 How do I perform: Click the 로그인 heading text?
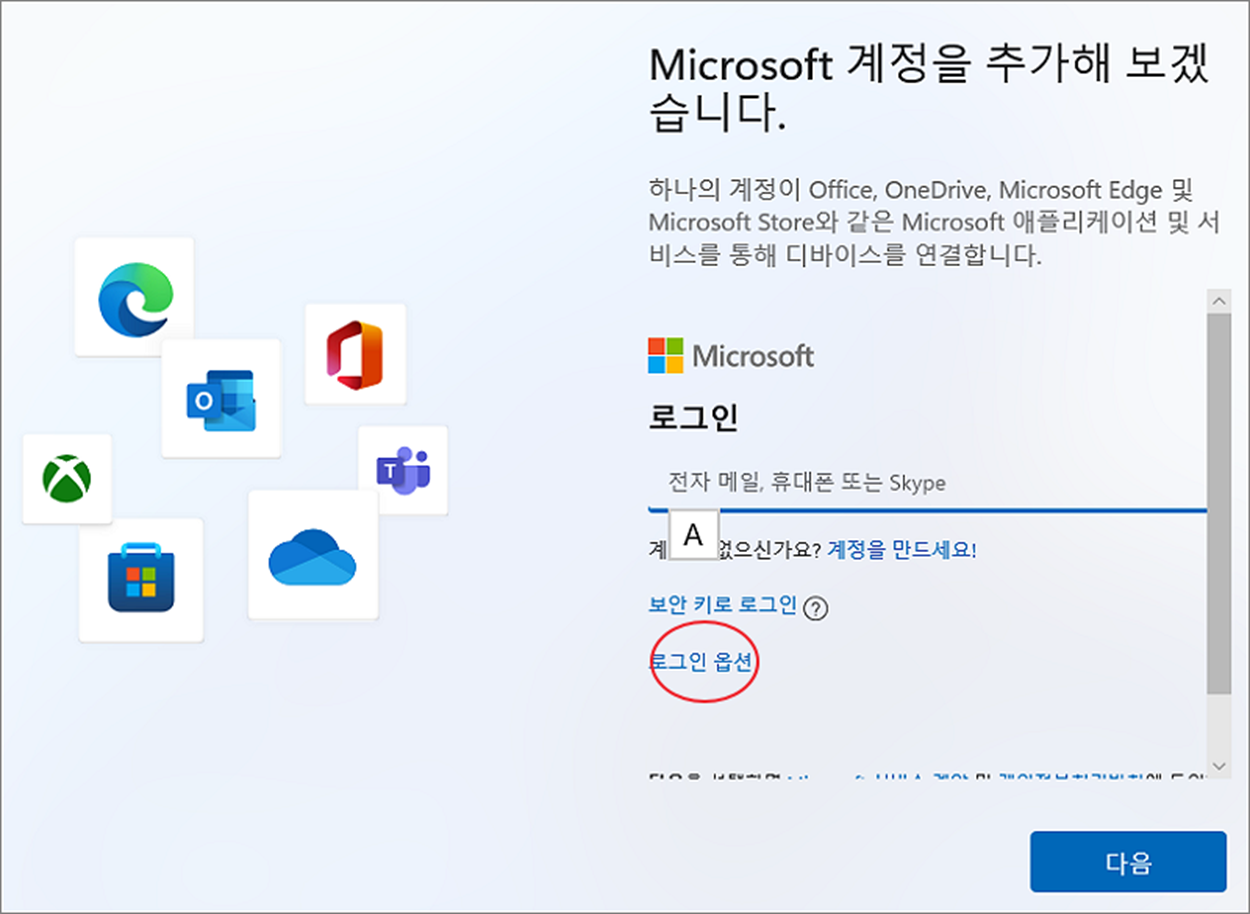click(693, 418)
